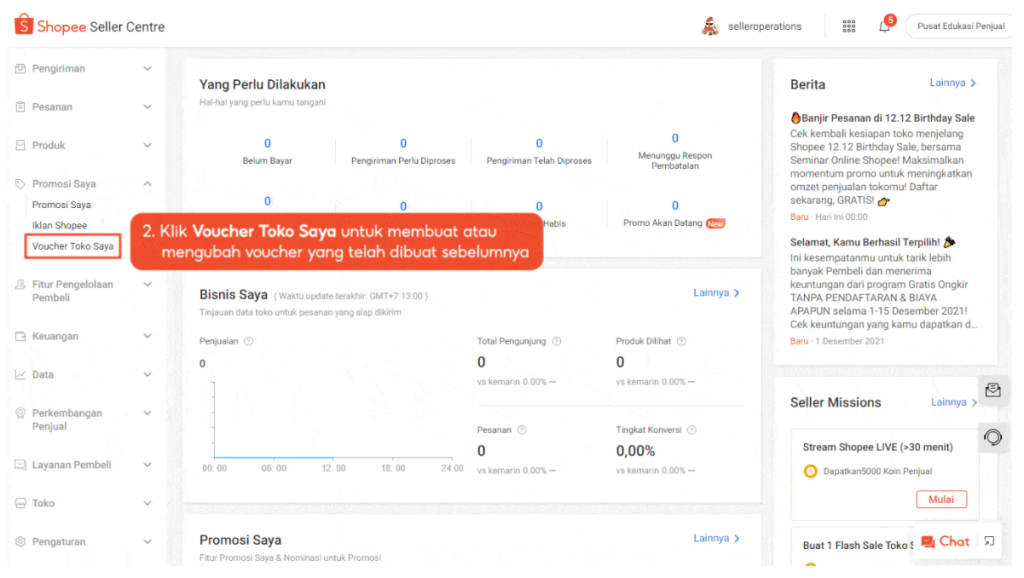1024x578 pixels.
Task: Click the Belum Bayar count
Action: pos(267,144)
